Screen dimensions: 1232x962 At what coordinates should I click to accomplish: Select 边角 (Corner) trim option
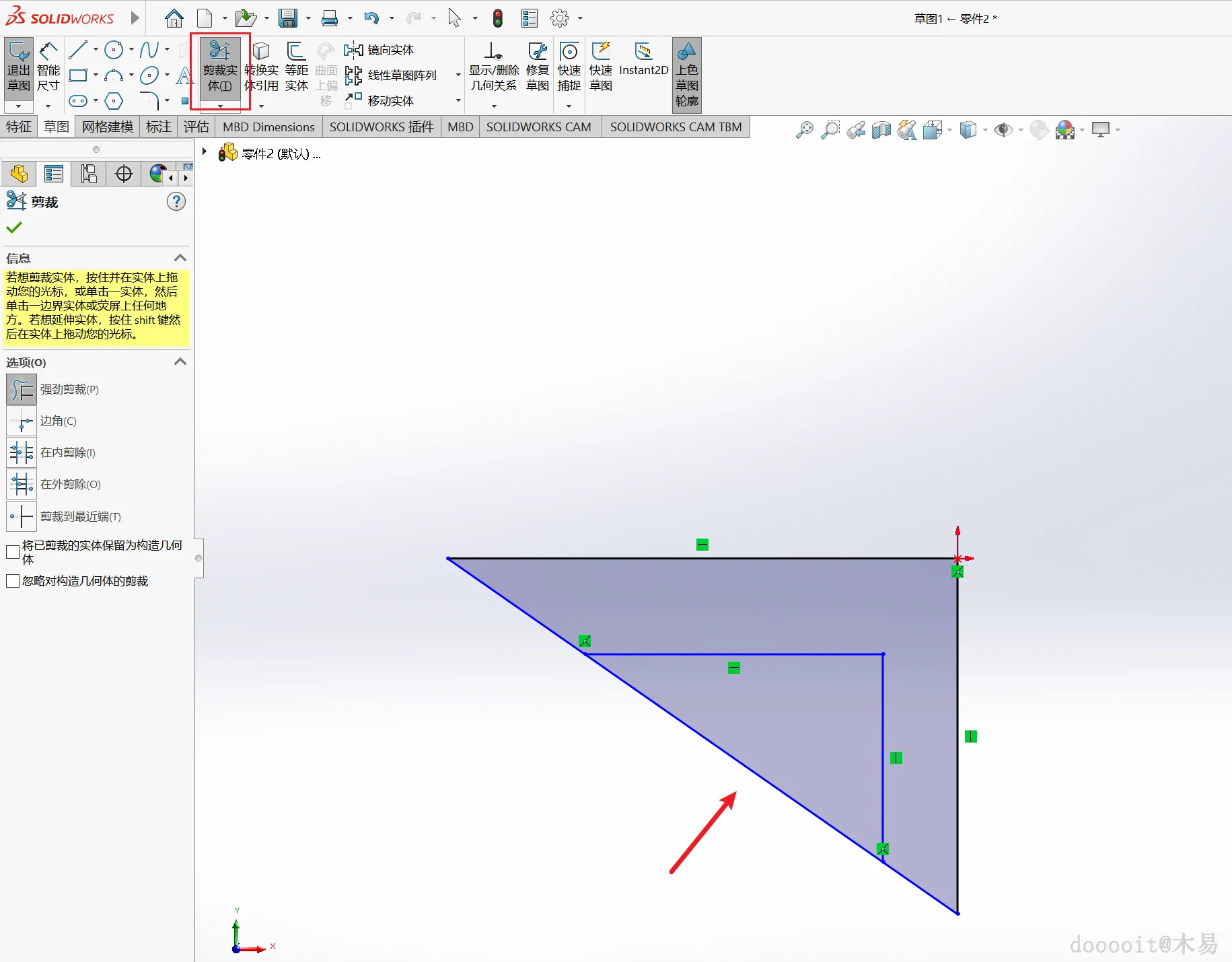coord(22,421)
